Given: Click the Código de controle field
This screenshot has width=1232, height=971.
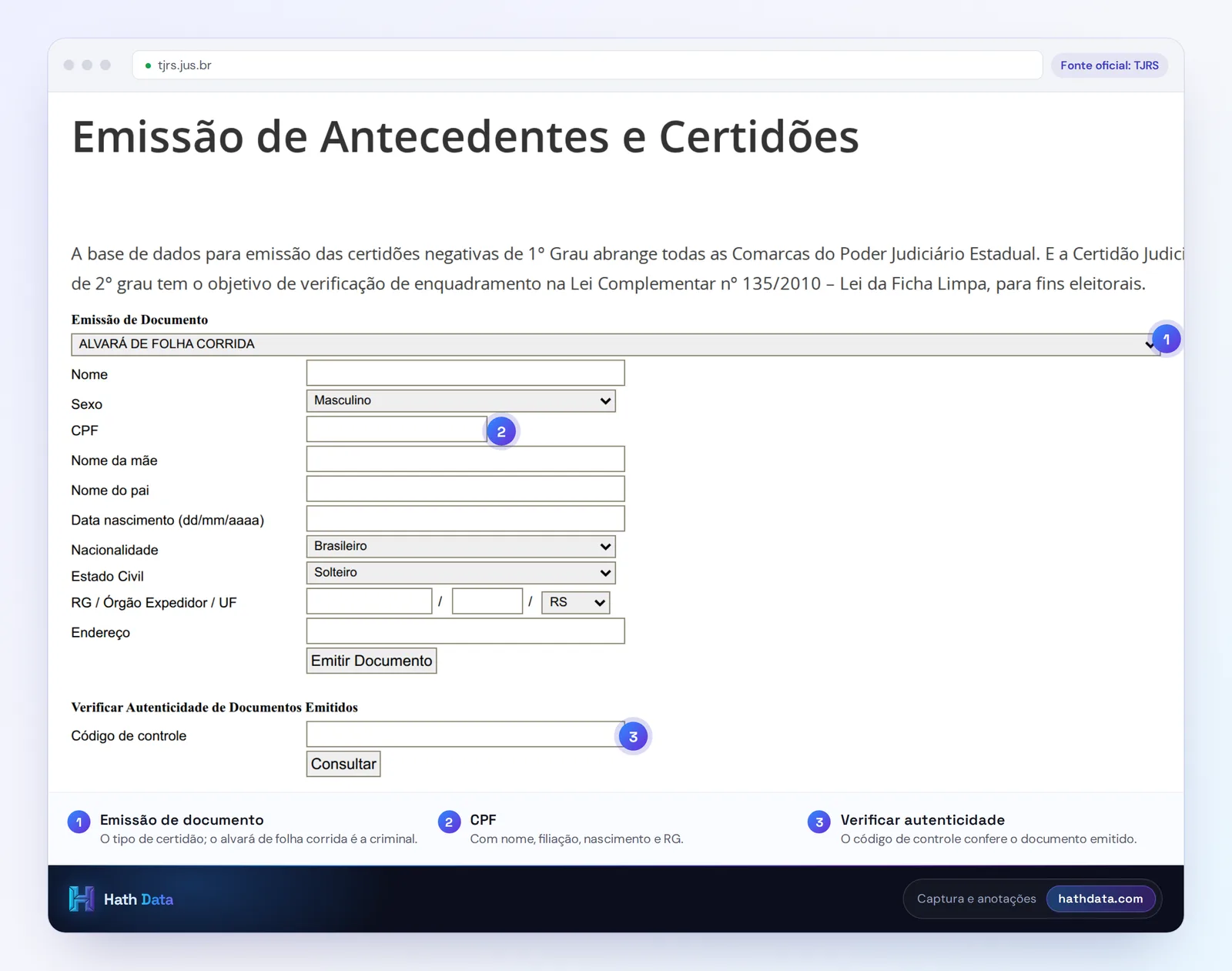Looking at the screenshot, I should [465, 734].
